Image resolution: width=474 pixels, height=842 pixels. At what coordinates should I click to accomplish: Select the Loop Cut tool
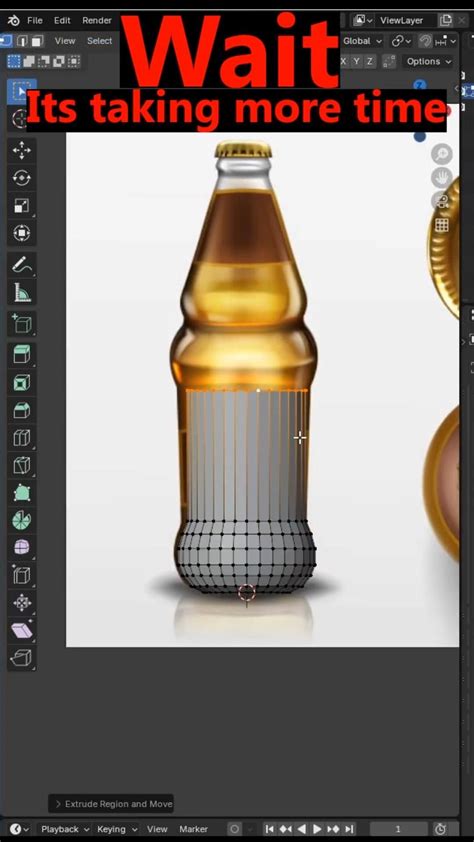click(x=21, y=438)
